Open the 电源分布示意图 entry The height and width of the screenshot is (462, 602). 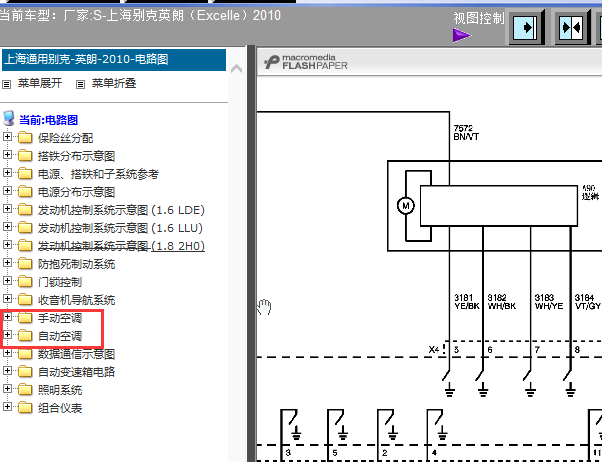[x=76, y=192]
